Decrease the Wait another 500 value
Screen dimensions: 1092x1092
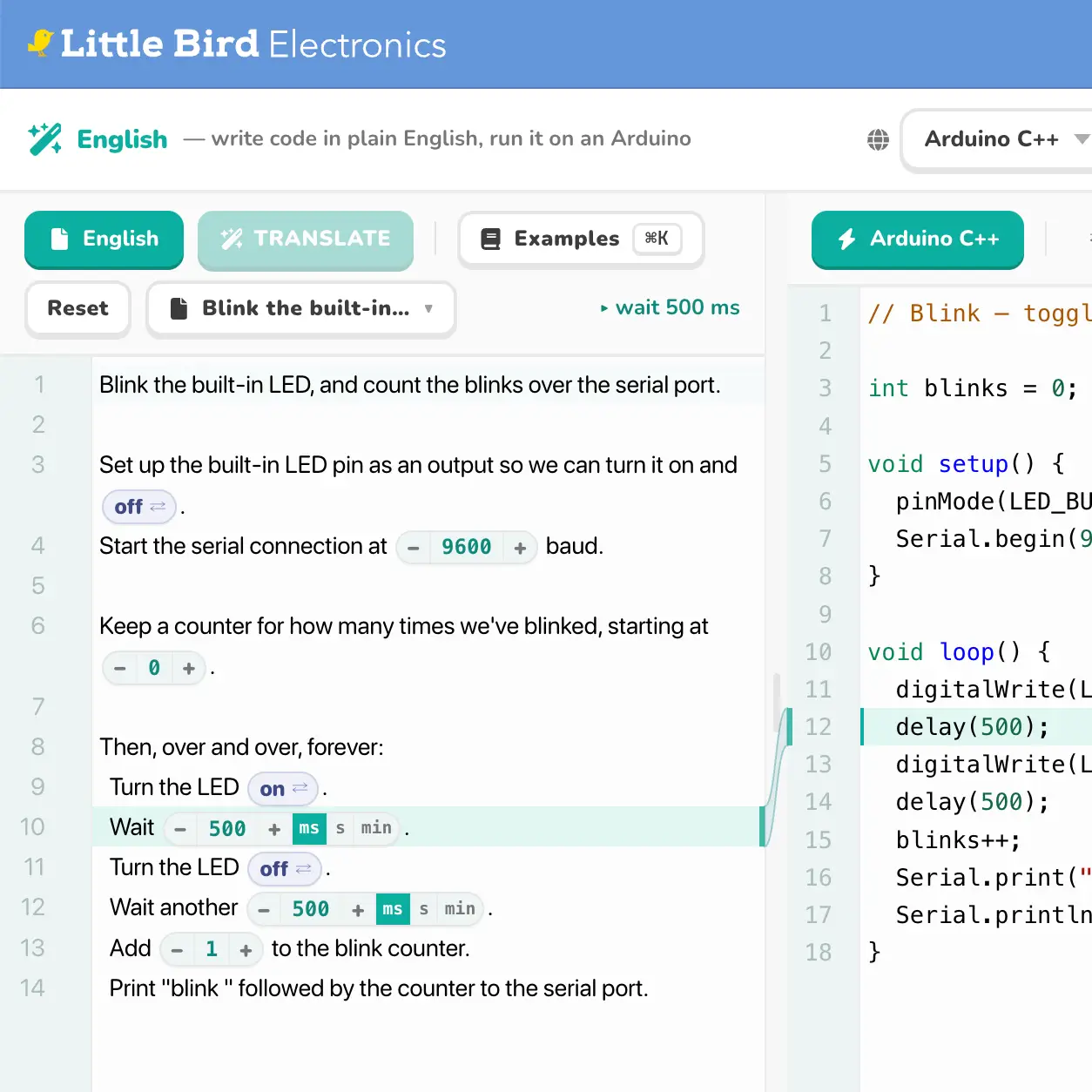pyautogui.click(x=264, y=910)
